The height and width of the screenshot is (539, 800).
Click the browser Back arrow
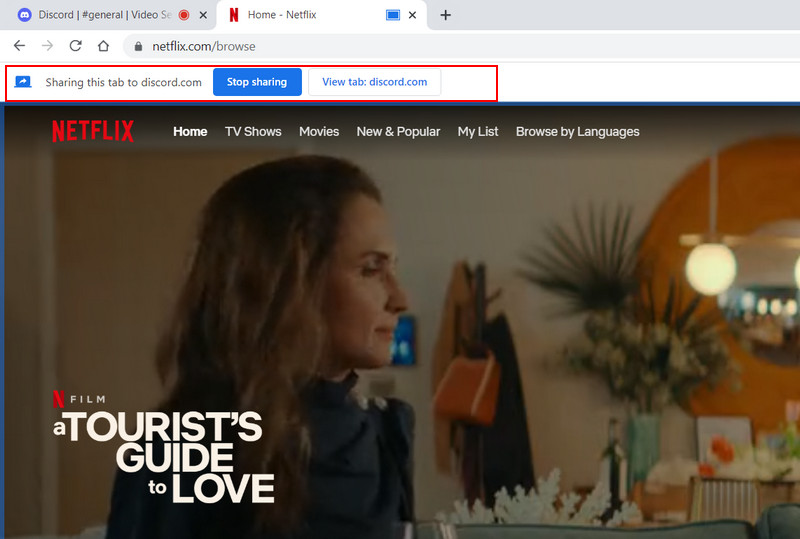(19, 46)
